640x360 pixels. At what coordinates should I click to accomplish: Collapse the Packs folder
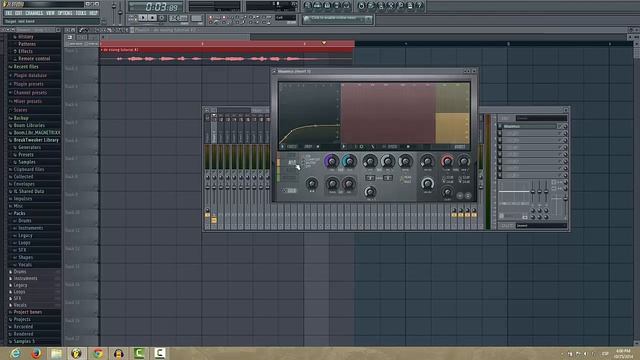[x=19, y=213]
